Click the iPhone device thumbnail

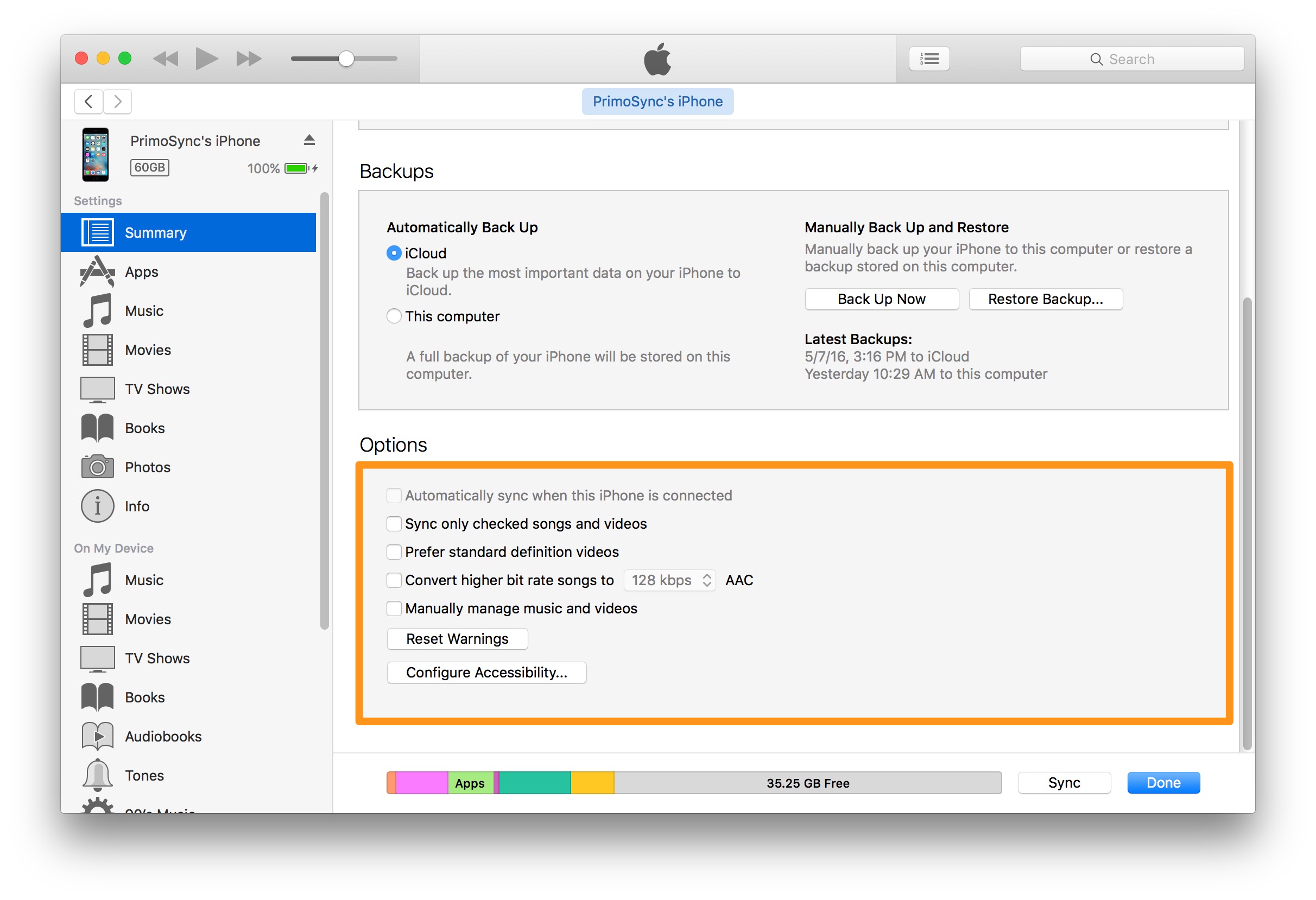pos(95,155)
